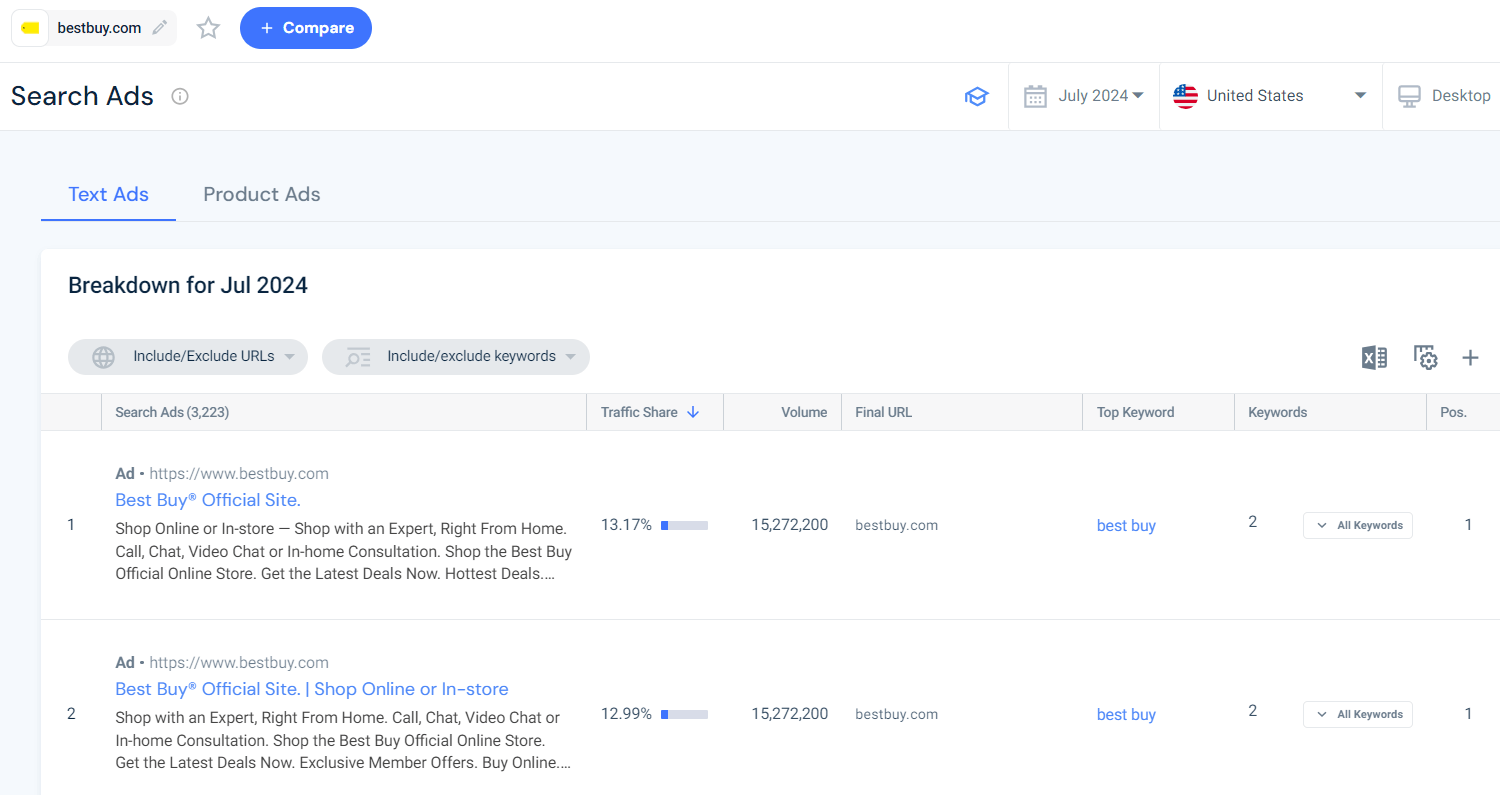Click the Compare button

tap(306, 28)
